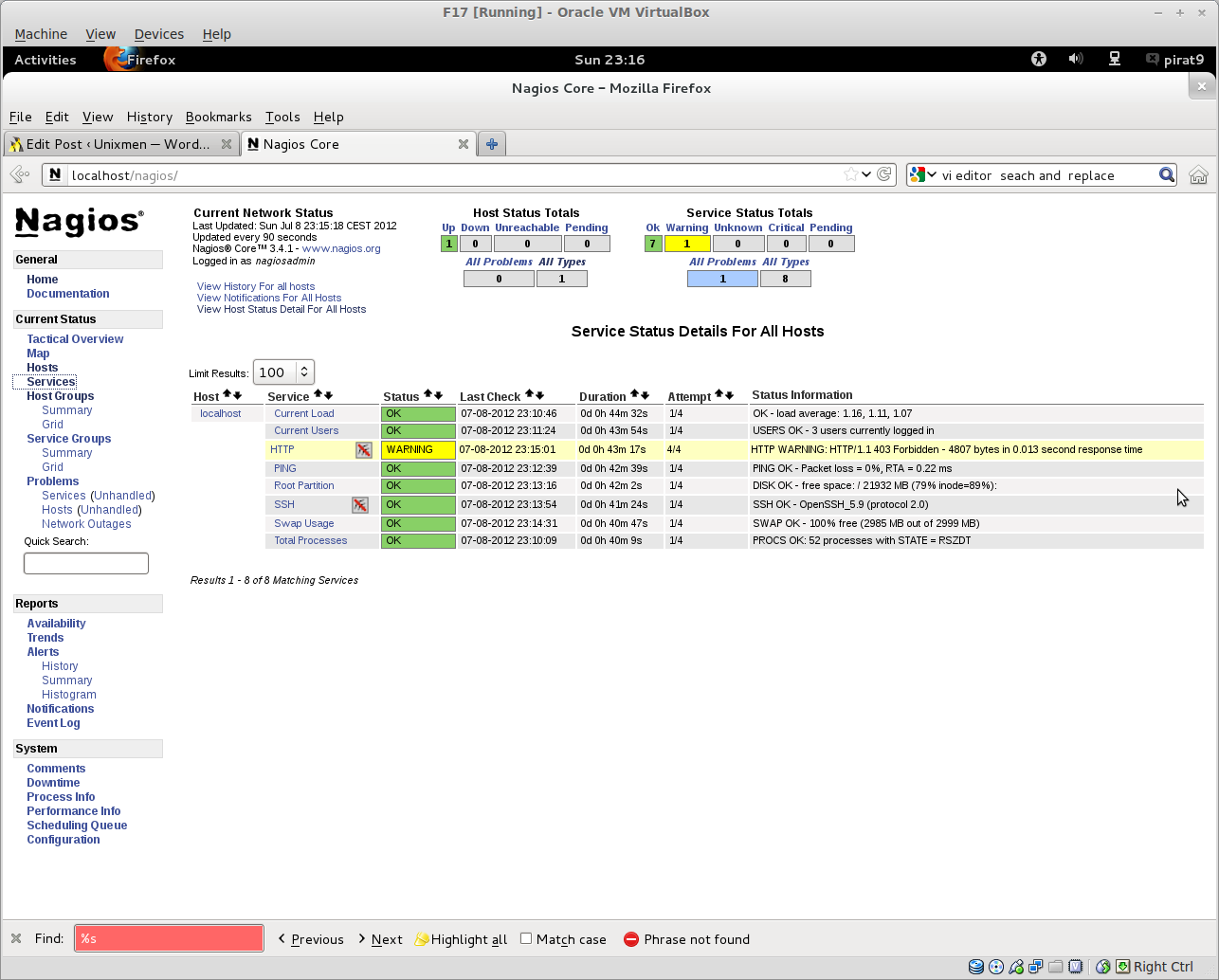Toggle Highlight all in find bar
This screenshot has width=1219, height=980.
[462, 939]
